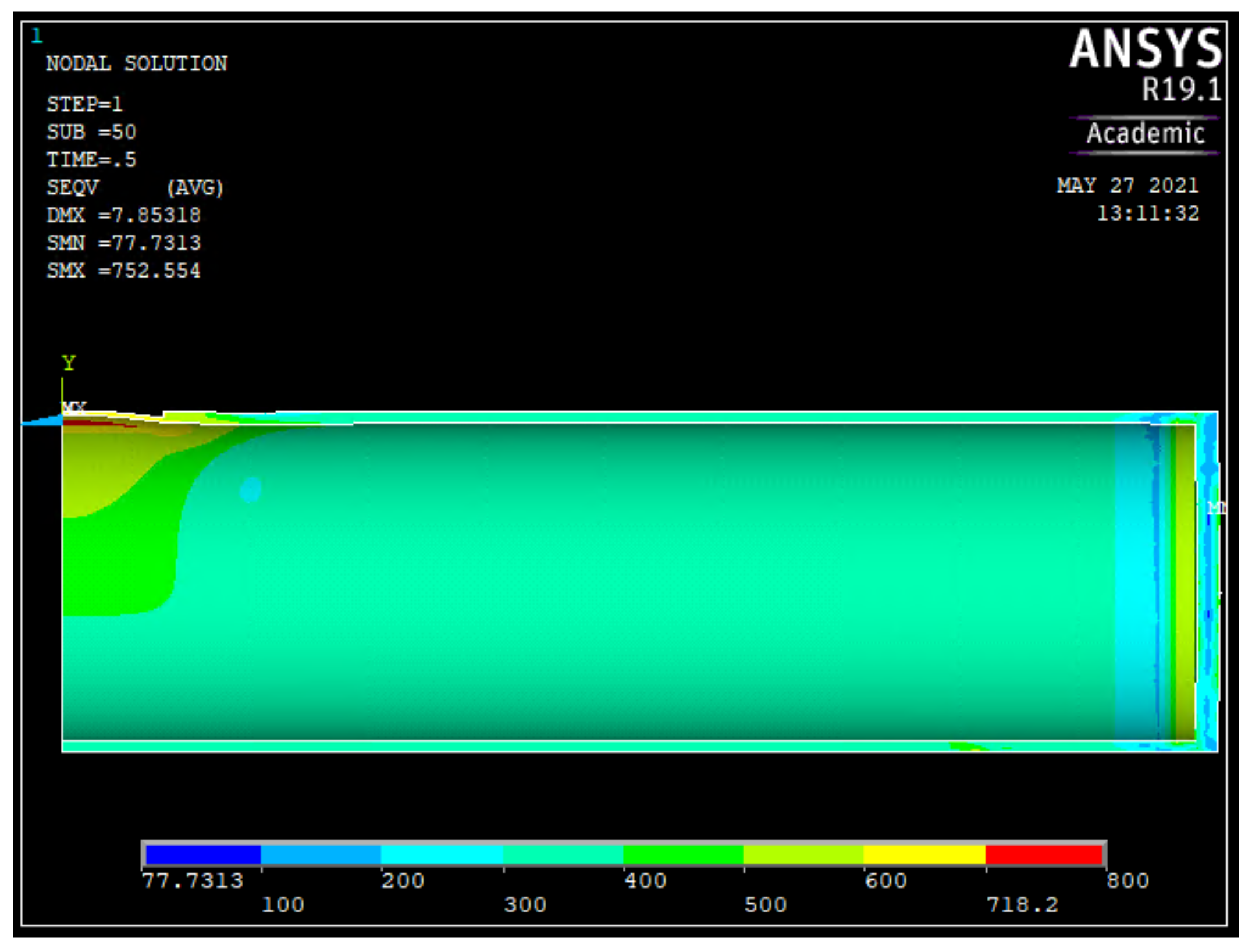Click the red legend color band
The image size is (1252, 952).
(1044, 855)
